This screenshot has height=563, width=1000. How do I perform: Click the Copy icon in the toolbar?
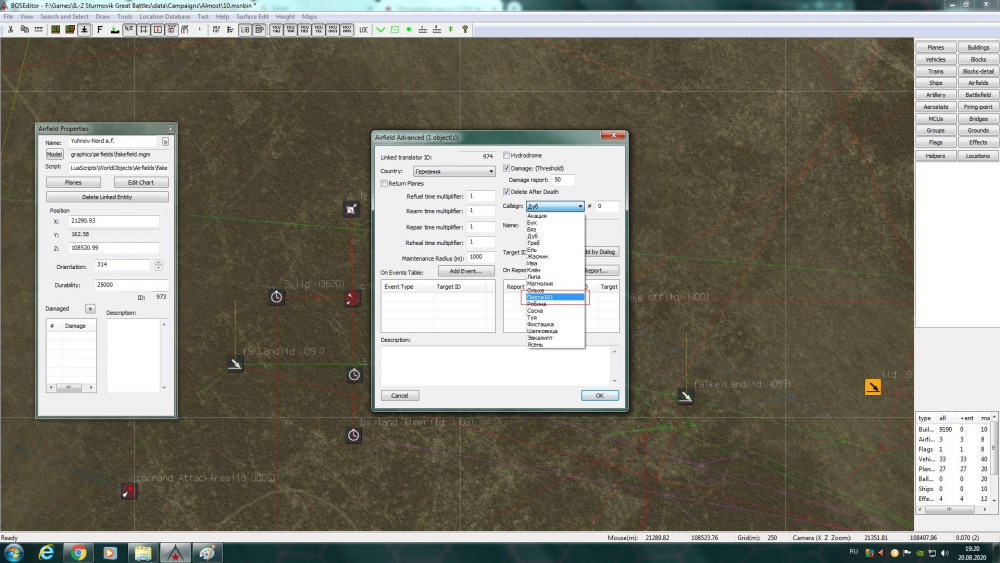[x=25, y=29]
